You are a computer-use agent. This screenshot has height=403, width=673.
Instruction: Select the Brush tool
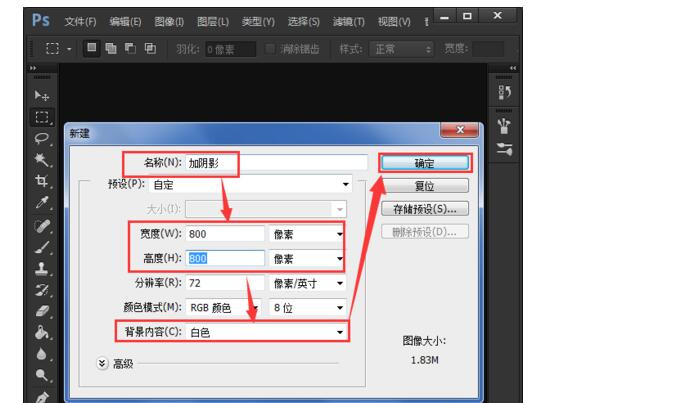point(42,247)
